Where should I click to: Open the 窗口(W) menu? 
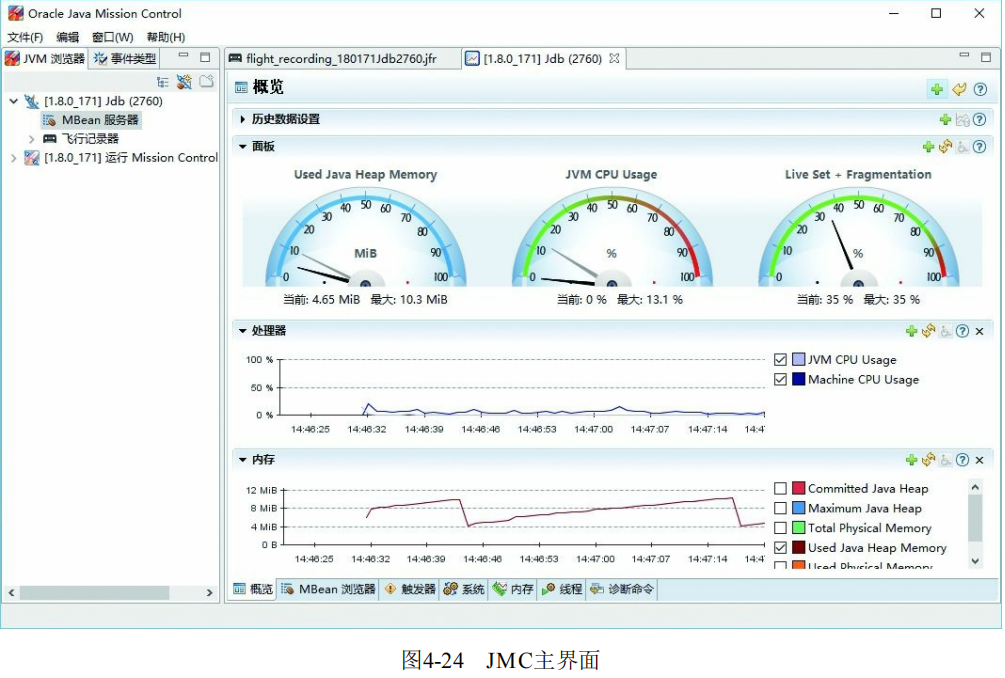tap(110, 36)
